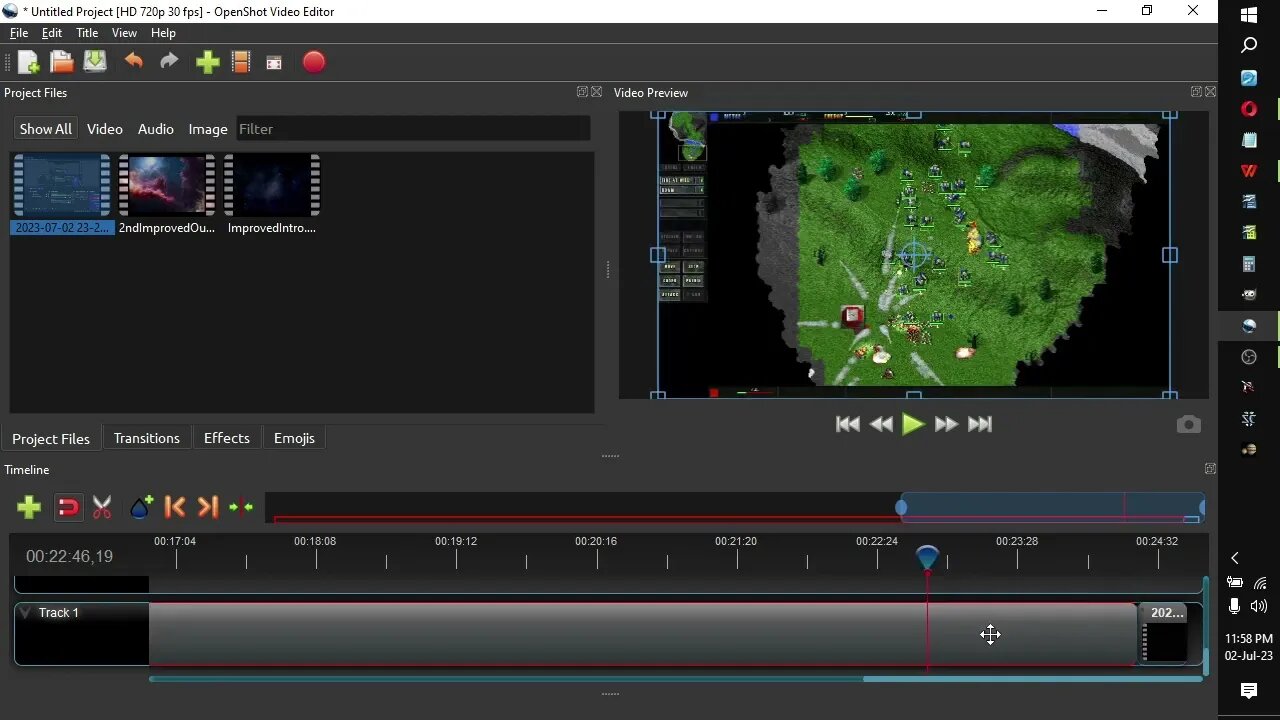Close the Project Files panel
This screenshot has height=720, width=1280.
597,92
